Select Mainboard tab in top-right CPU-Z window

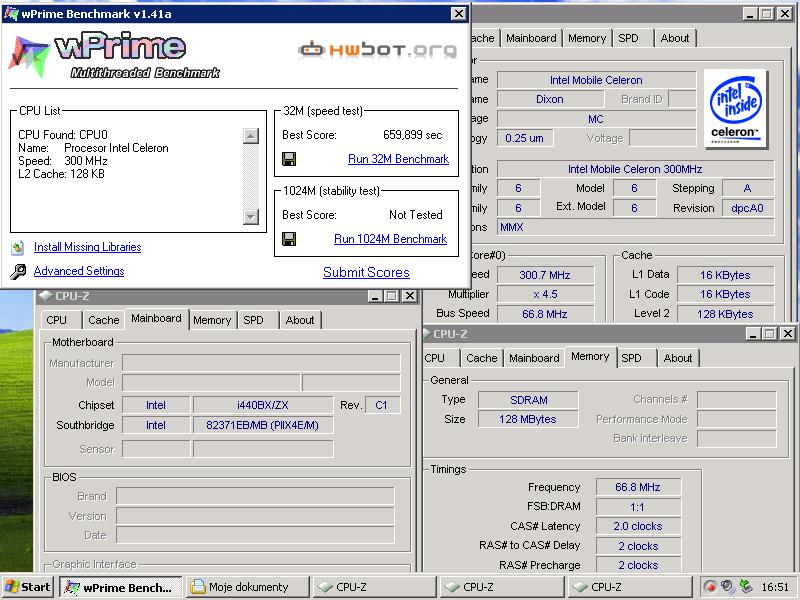click(x=531, y=38)
